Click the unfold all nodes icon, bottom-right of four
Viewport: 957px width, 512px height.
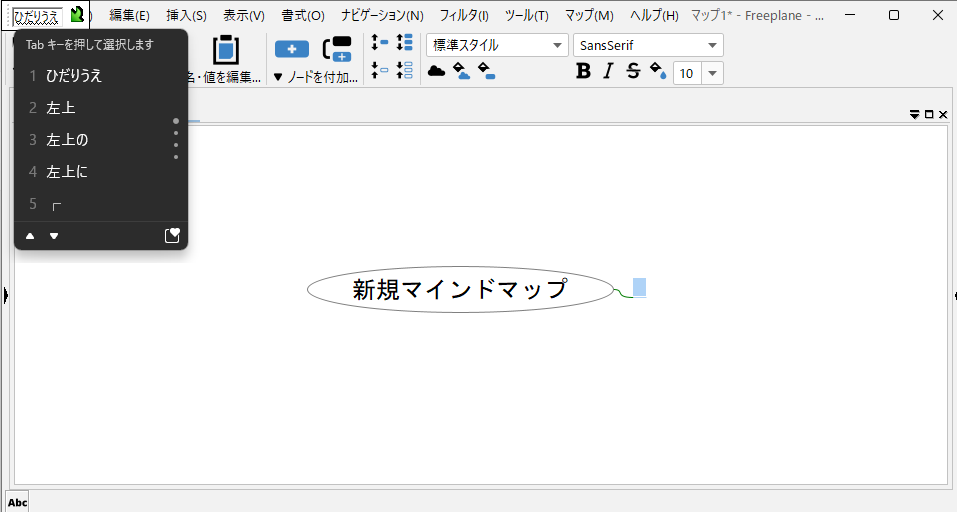pyautogui.click(x=405, y=70)
